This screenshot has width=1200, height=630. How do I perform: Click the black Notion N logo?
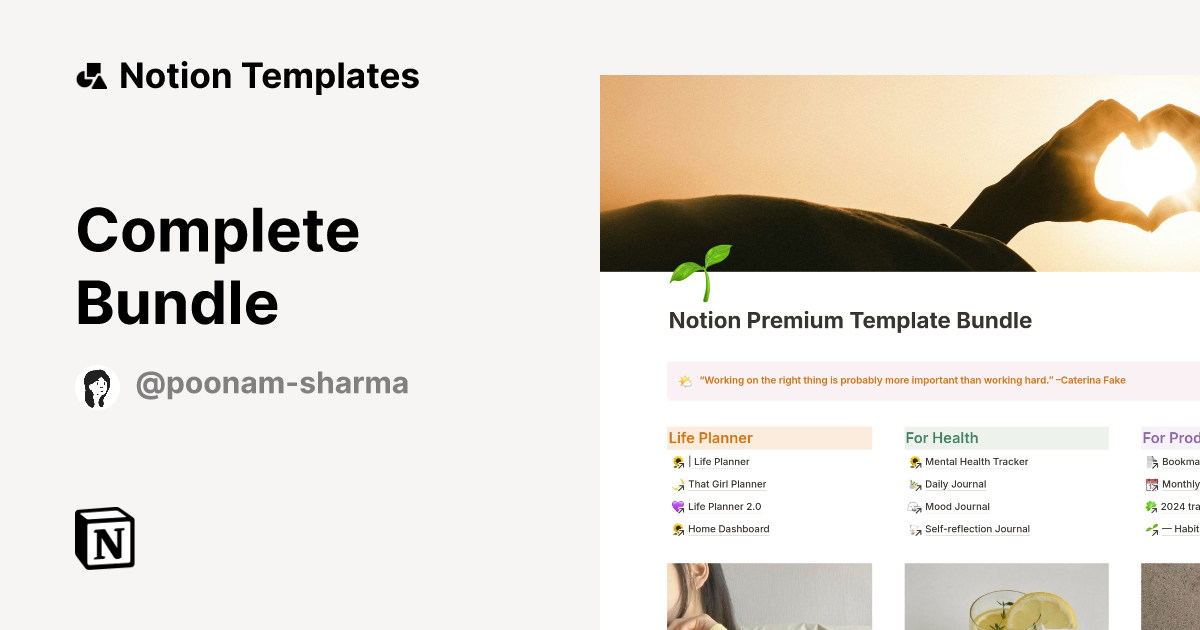104,538
